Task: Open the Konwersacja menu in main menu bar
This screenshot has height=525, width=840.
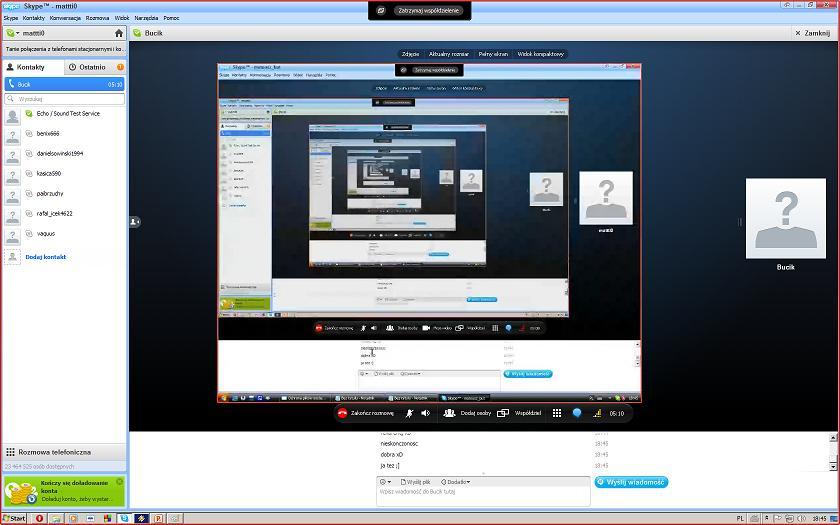Action: (65, 18)
